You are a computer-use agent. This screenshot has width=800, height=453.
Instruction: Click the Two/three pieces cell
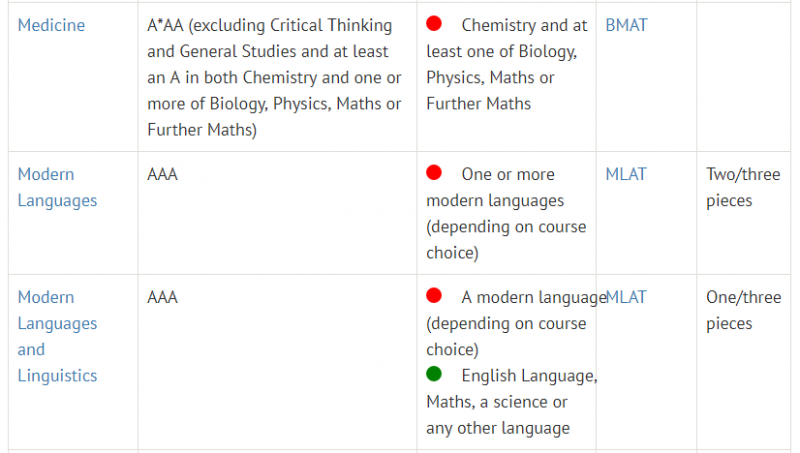743,187
